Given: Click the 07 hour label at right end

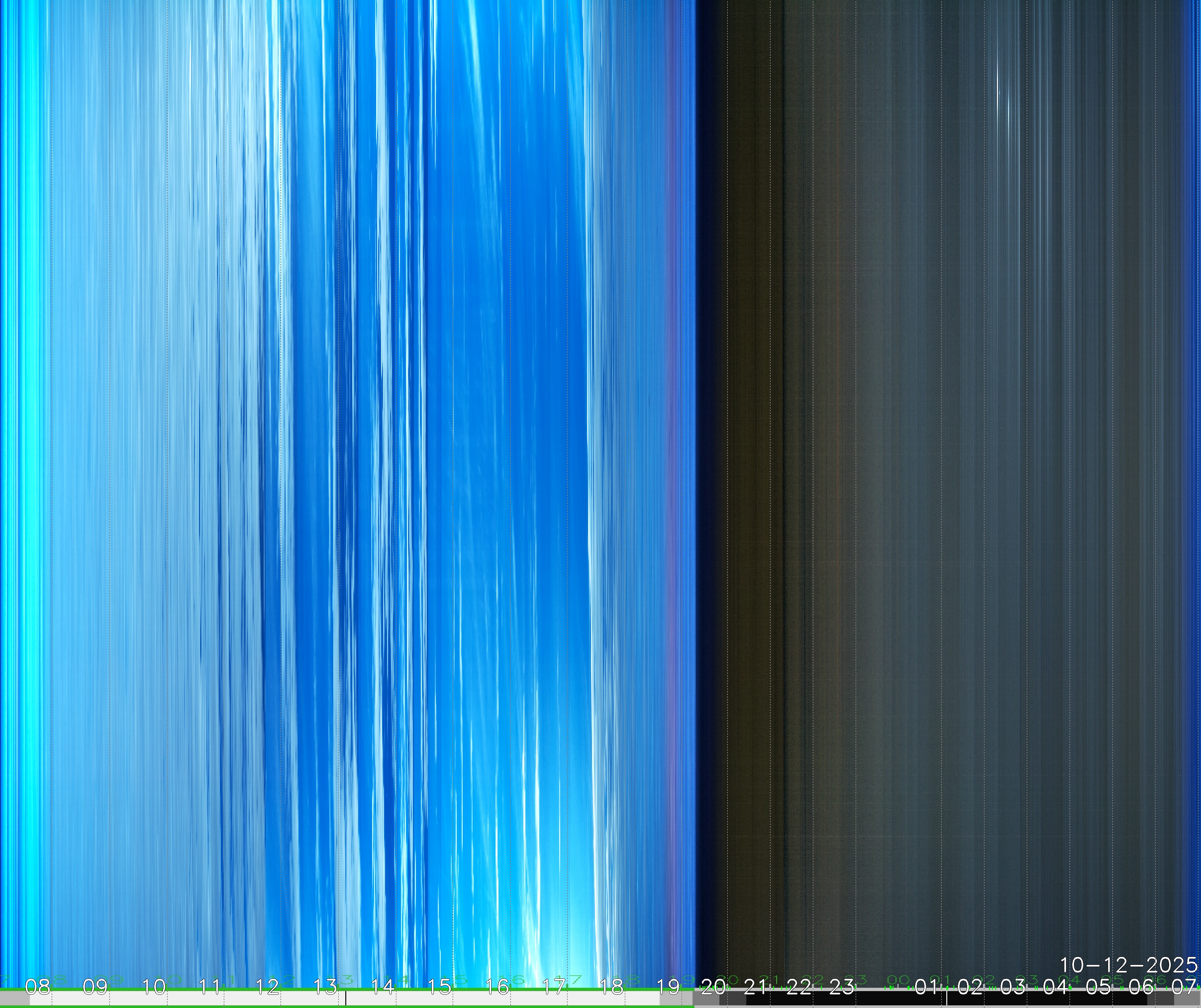Looking at the screenshot, I should click(x=1184, y=986).
